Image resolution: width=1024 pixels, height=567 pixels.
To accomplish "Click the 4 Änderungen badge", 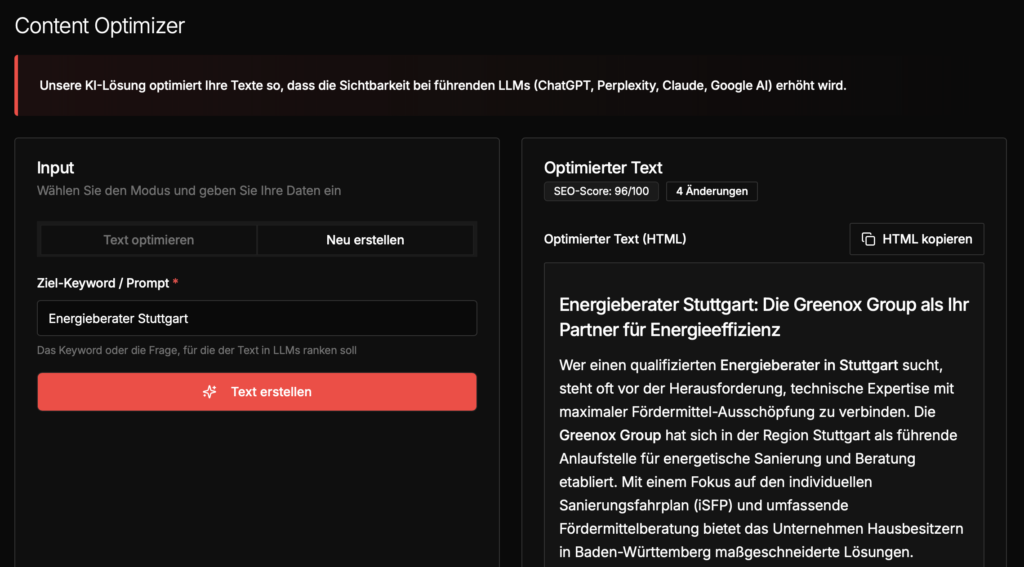I will (712, 191).
